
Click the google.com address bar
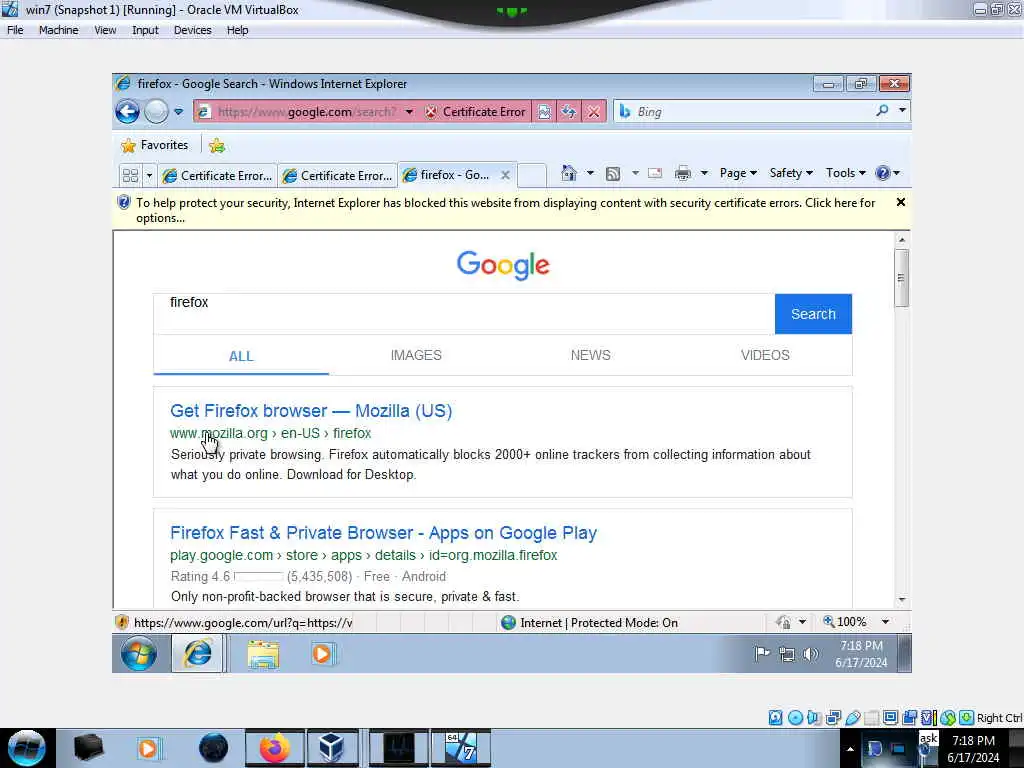(x=305, y=112)
